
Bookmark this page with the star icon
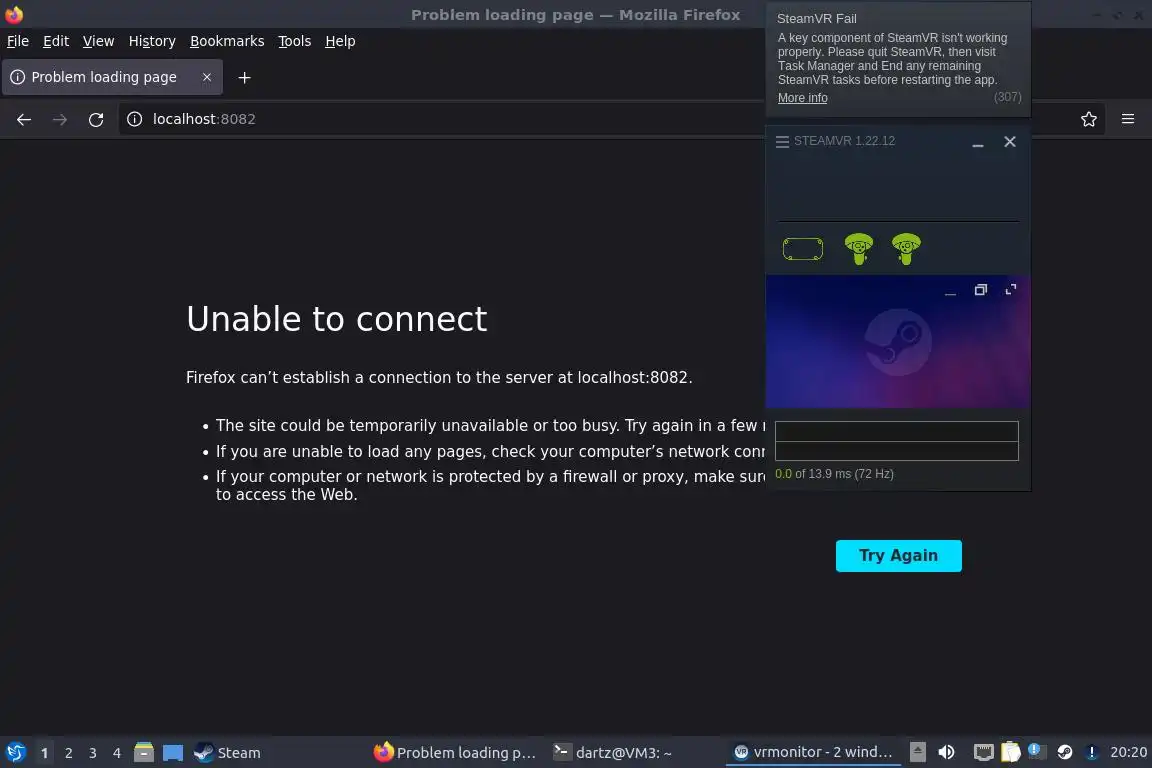[1089, 119]
